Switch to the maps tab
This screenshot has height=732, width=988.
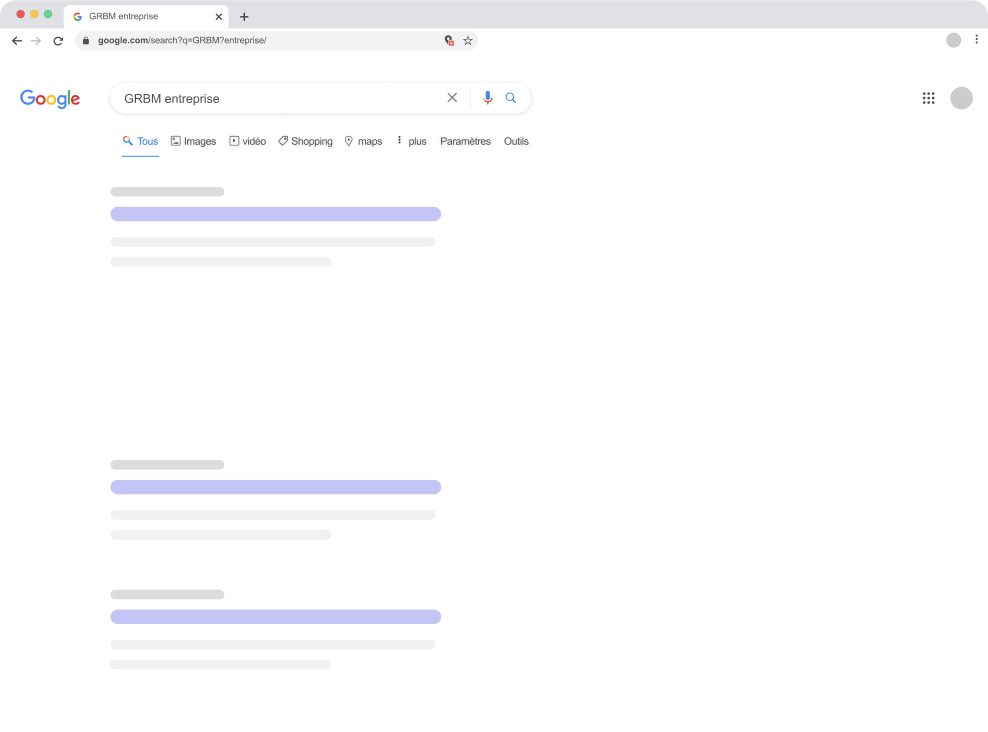(x=364, y=141)
